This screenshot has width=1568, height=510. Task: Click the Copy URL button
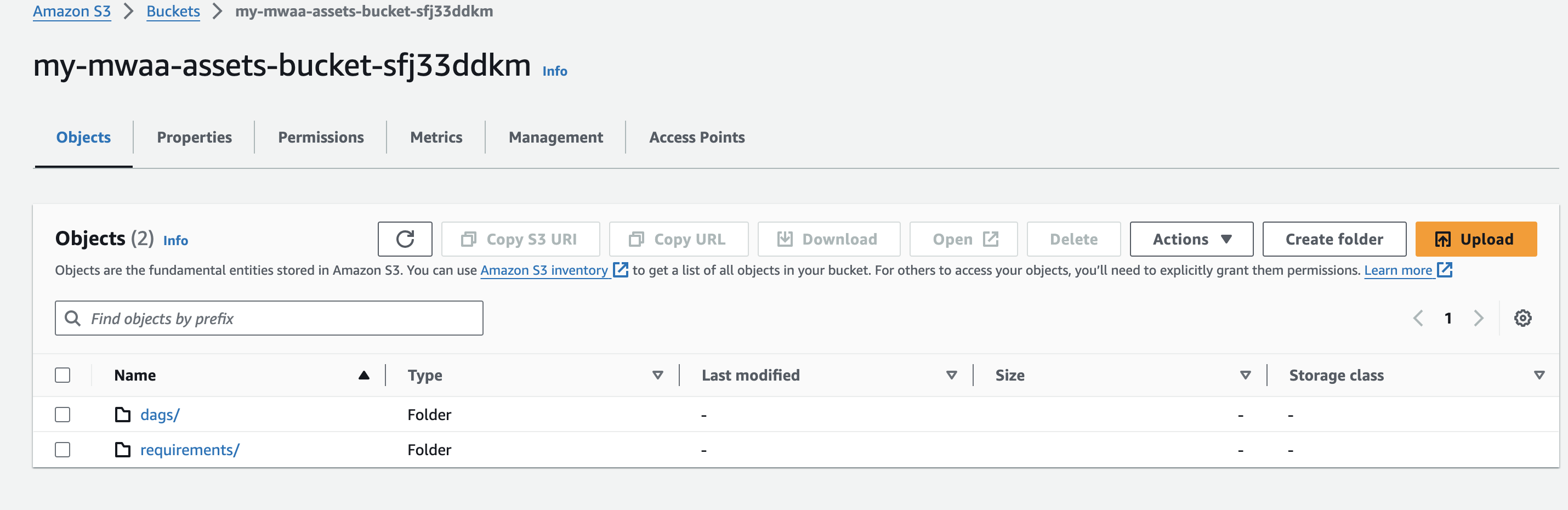click(x=679, y=239)
